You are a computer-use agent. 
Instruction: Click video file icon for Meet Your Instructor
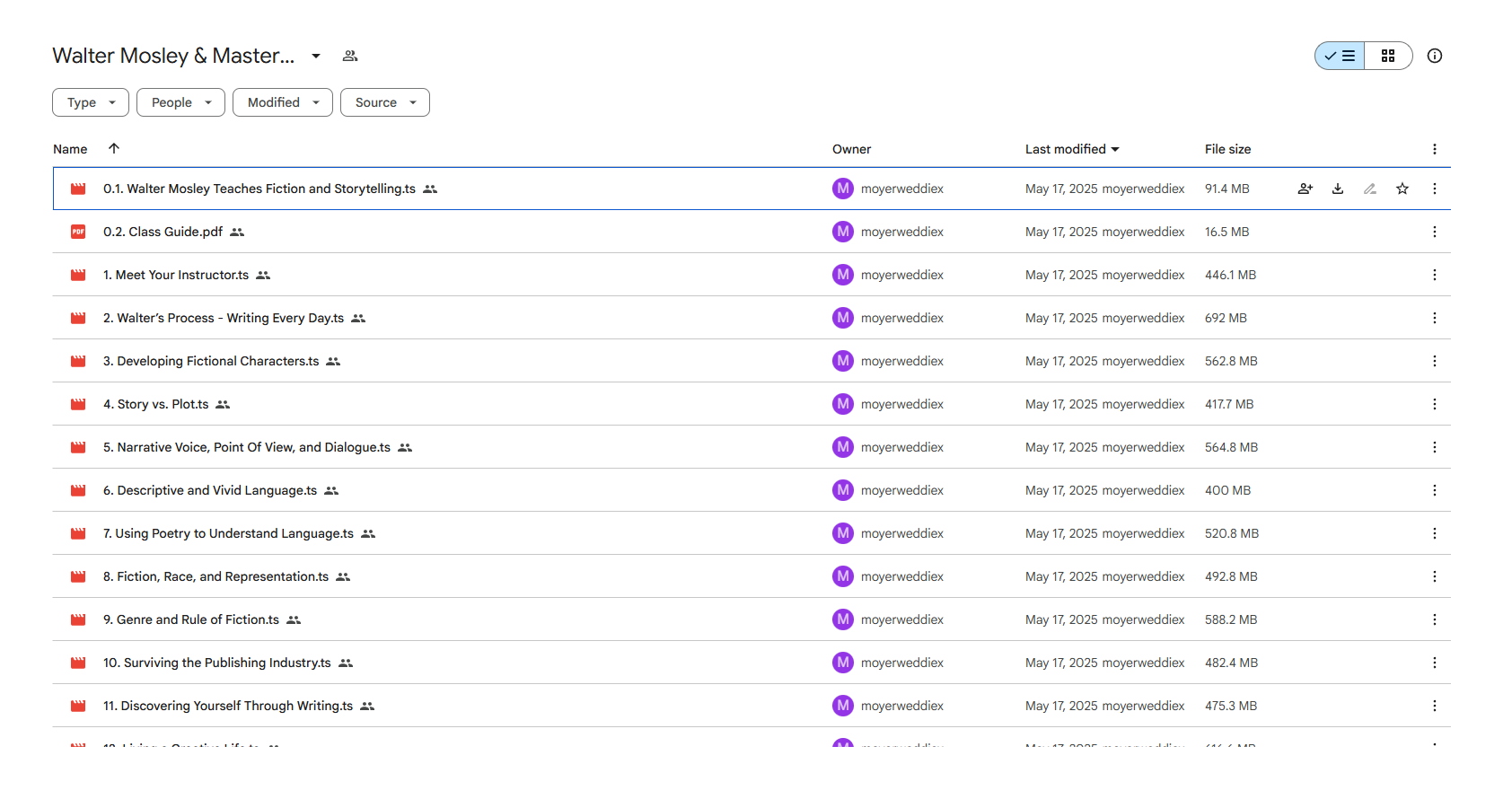pyautogui.click(x=78, y=275)
